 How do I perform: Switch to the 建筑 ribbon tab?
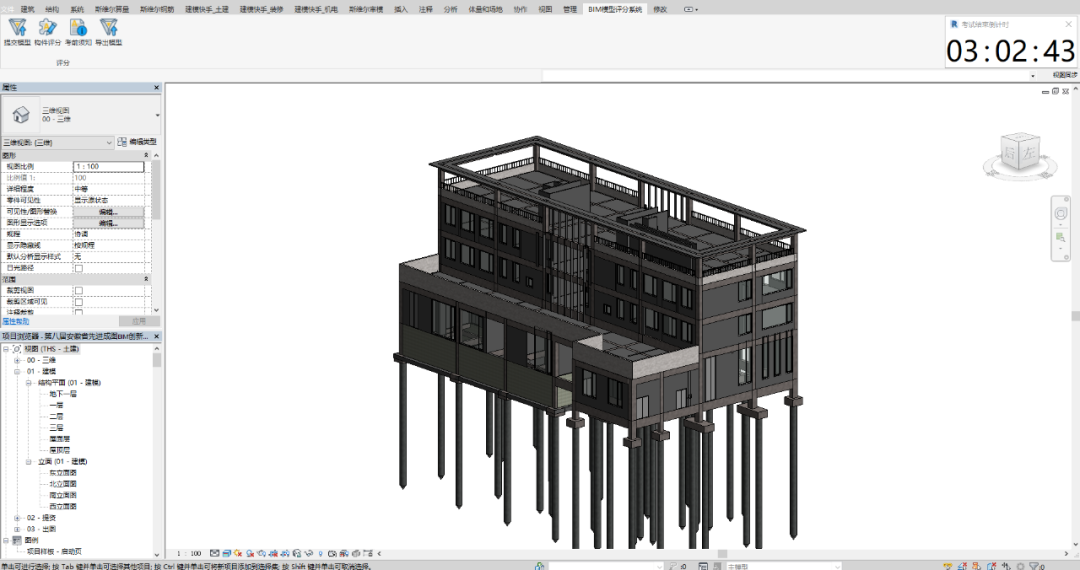click(27, 9)
